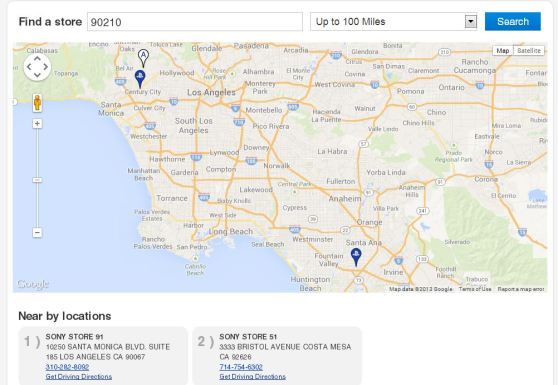Pan the map down with arrow
The height and width of the screenshot is (385, 558).
click(37, 75)
